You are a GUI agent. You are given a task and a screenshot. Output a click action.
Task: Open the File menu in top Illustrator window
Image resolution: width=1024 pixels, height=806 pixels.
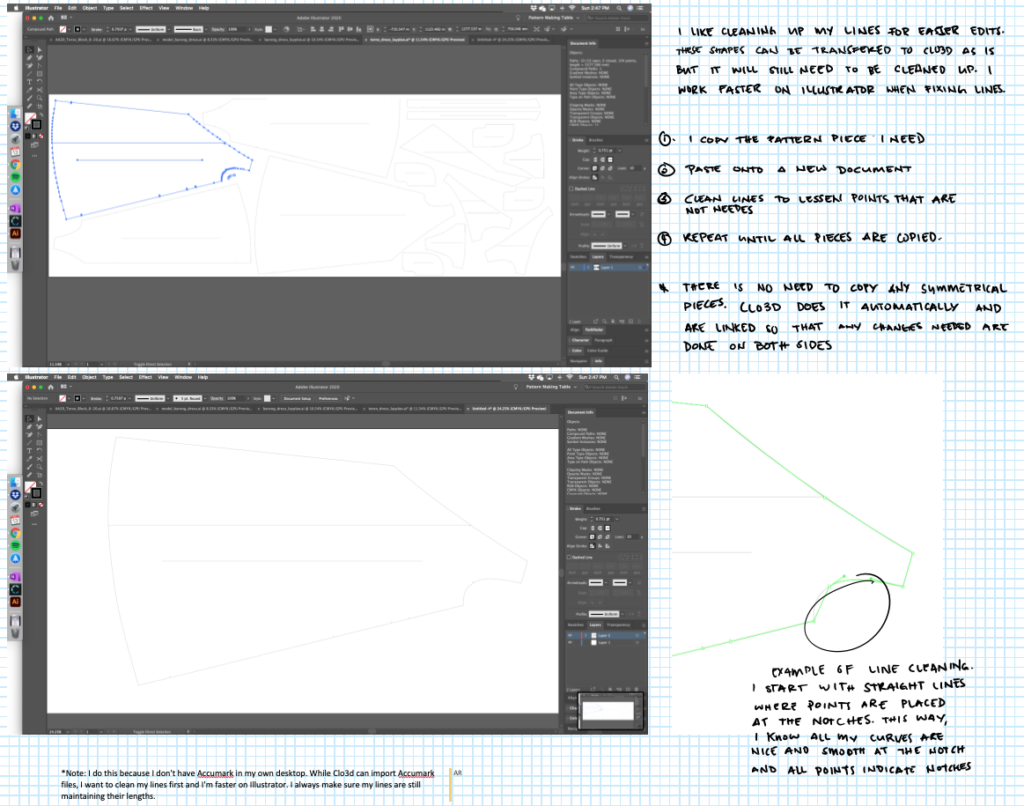(x=58, y=8)
